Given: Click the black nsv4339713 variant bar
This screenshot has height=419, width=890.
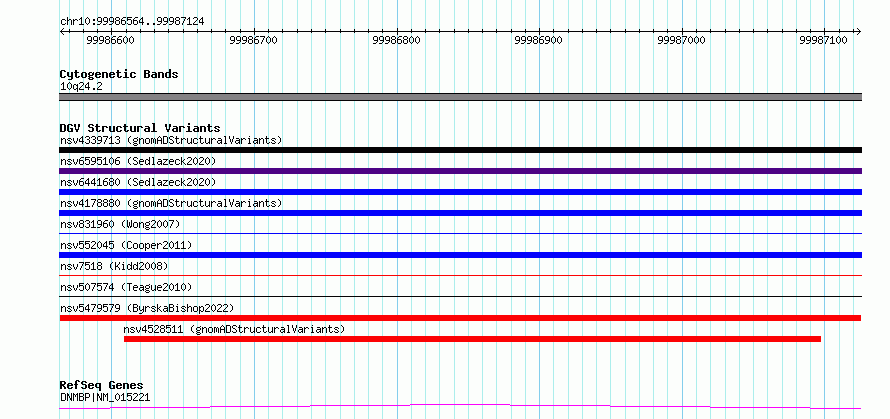Looking at the screenshot, I should pyautogui.click(x=460, y=150).
